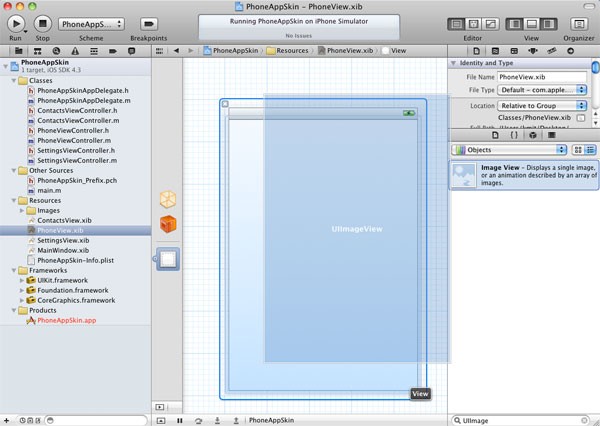This screenshot has width=600, height=426.
Task: Toggle the Navigator pane view button
Action: point(514,24)
